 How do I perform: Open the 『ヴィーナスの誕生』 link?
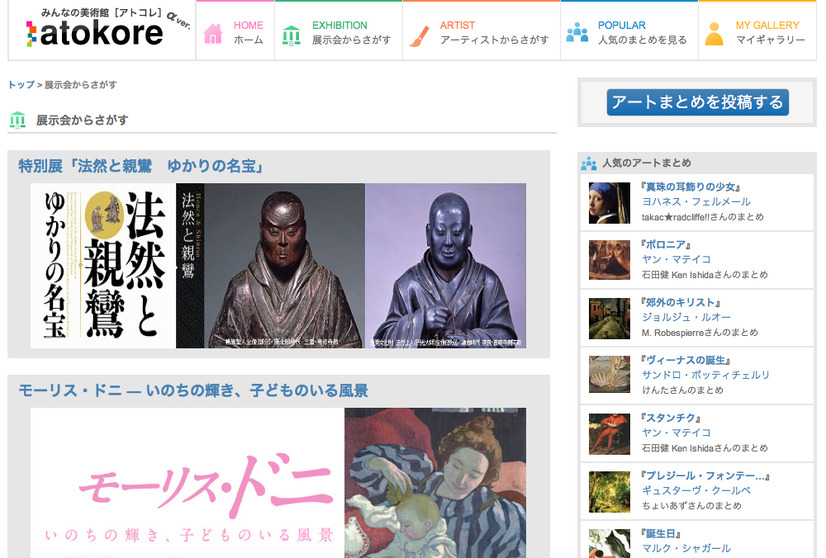point(685,360)
